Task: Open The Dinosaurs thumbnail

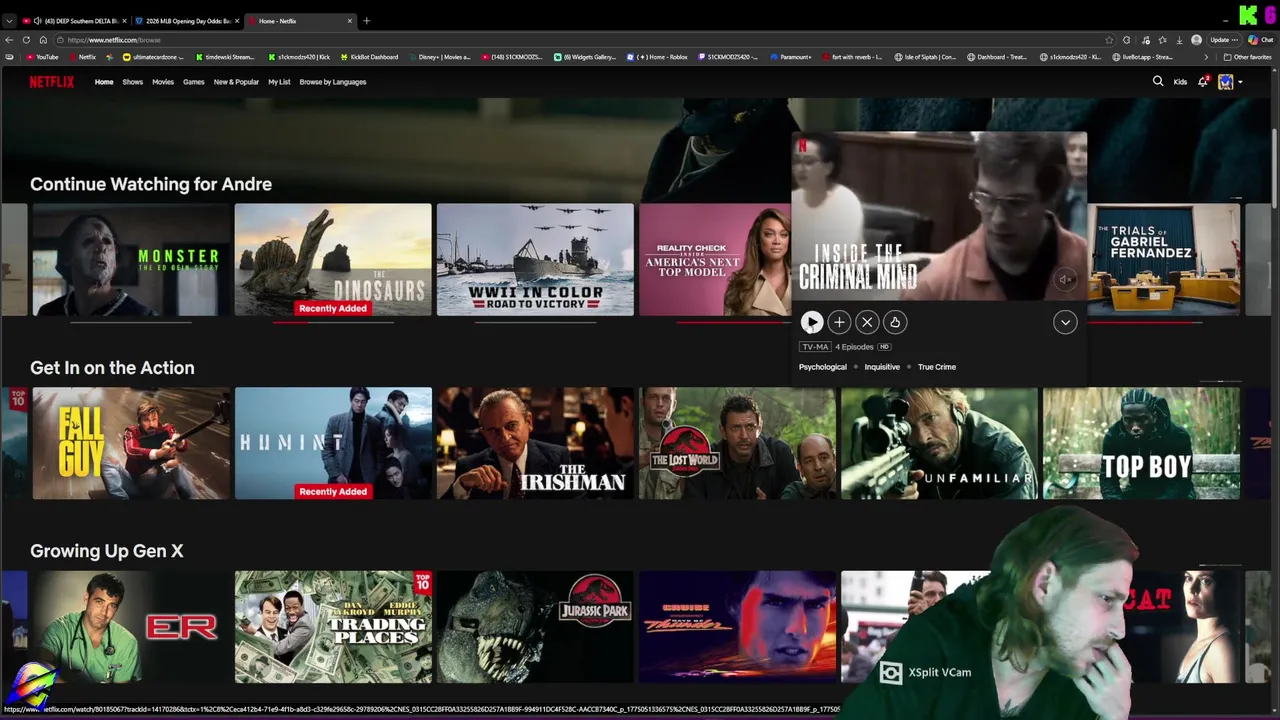Action: 333,260
